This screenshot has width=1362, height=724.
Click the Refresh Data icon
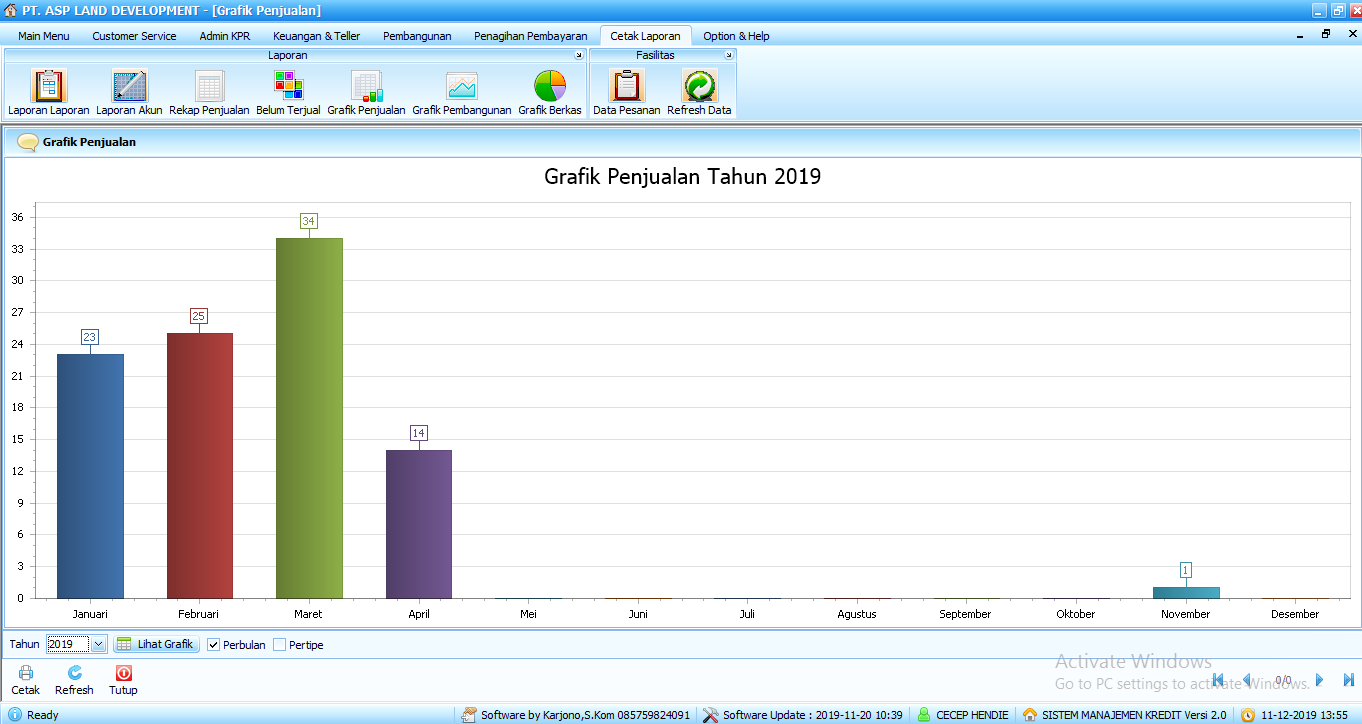[x=699, y=87]
